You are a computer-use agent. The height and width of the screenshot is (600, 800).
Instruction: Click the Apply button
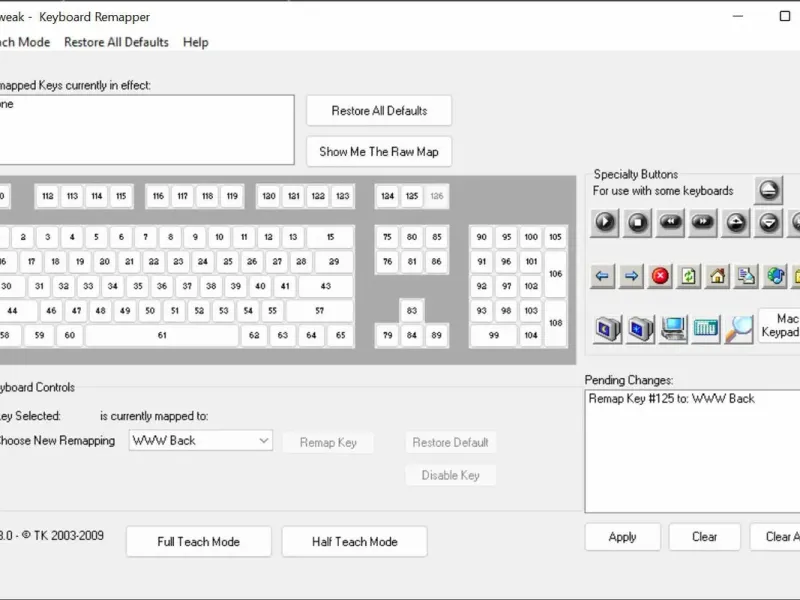pos(622,537)
